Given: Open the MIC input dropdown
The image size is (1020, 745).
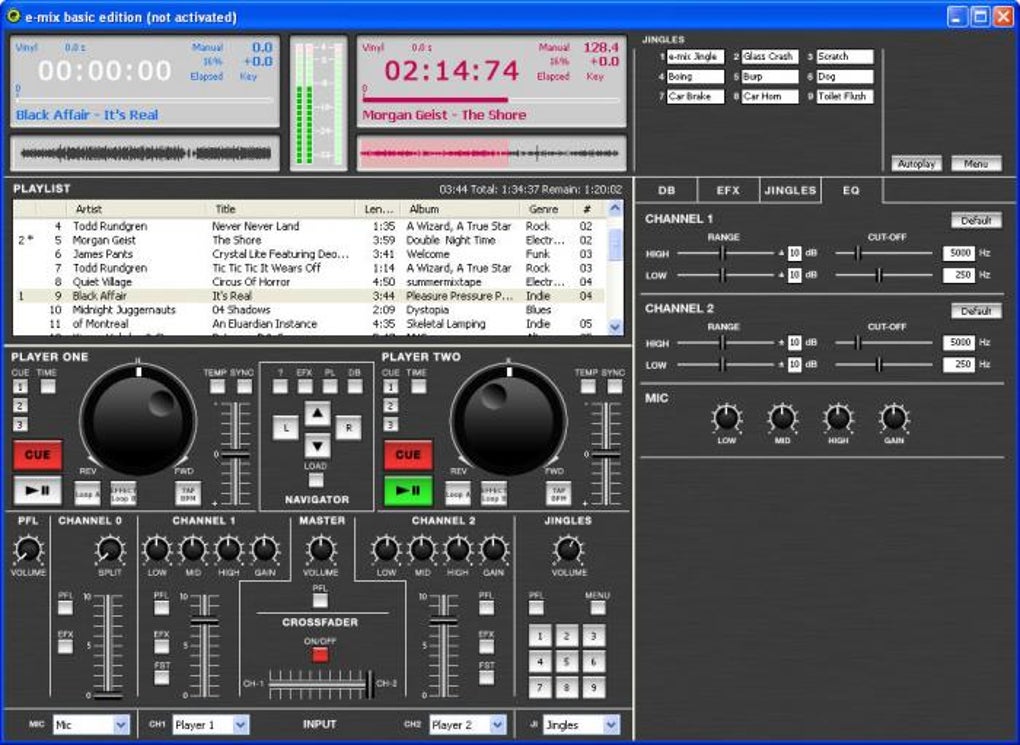Looking at the screenshot, I should [x=121, y=725].
